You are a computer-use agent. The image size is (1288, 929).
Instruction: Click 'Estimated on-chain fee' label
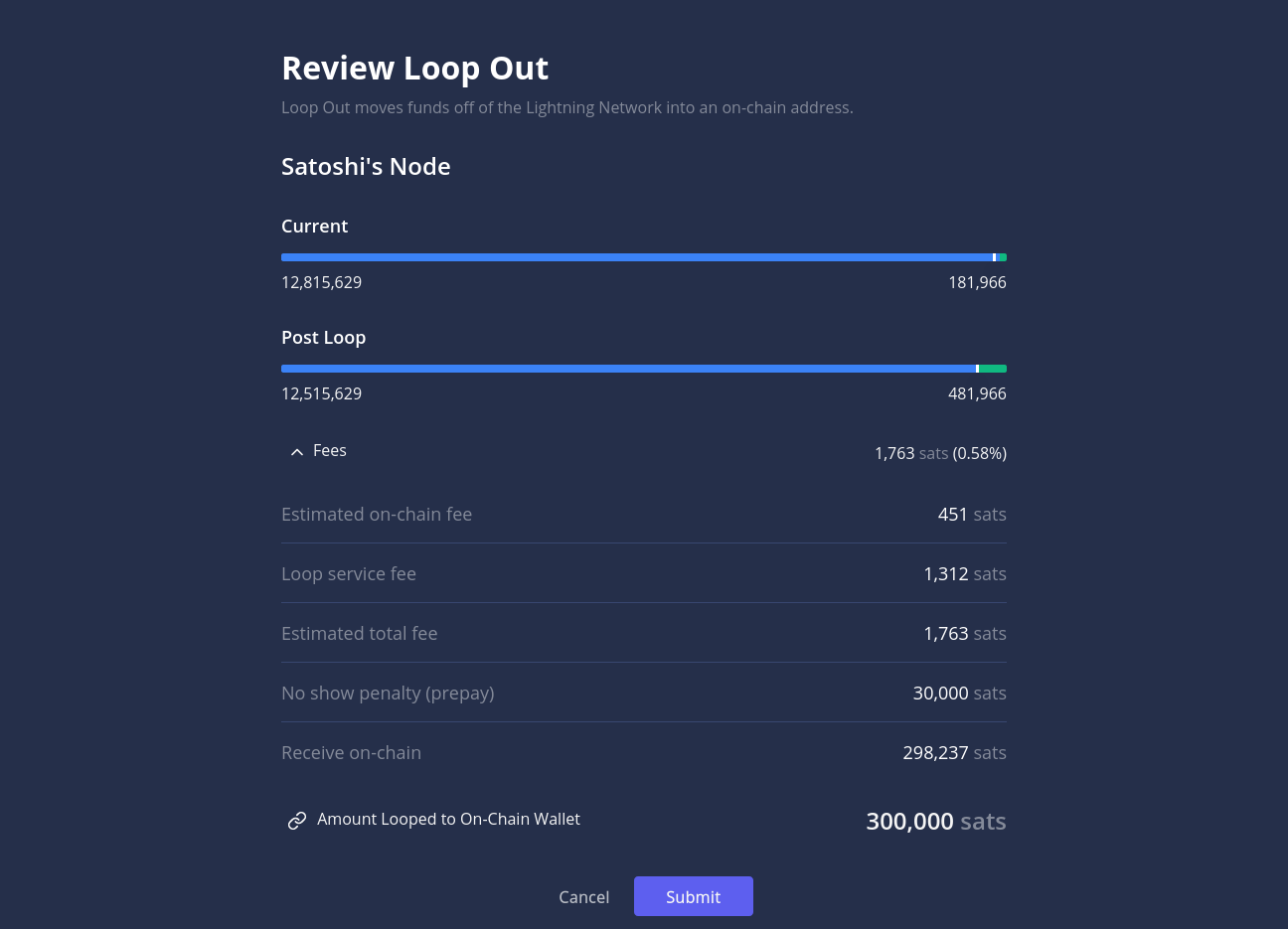[x=377, y=515]
